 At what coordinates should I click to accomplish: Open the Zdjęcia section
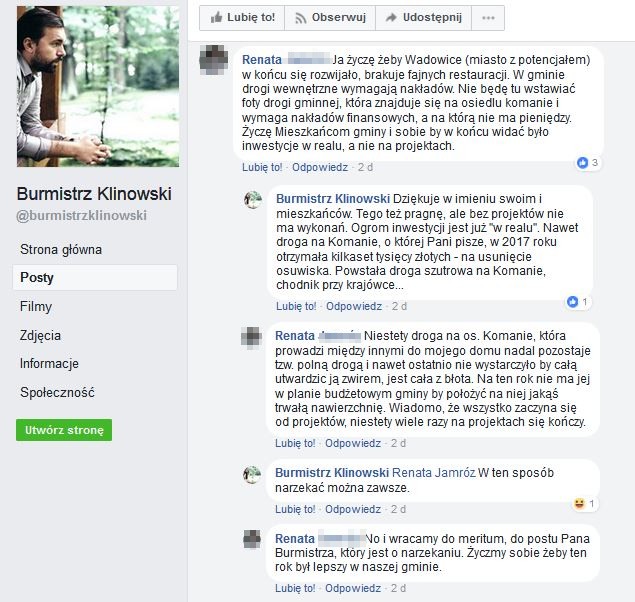(x=40, y=335)
